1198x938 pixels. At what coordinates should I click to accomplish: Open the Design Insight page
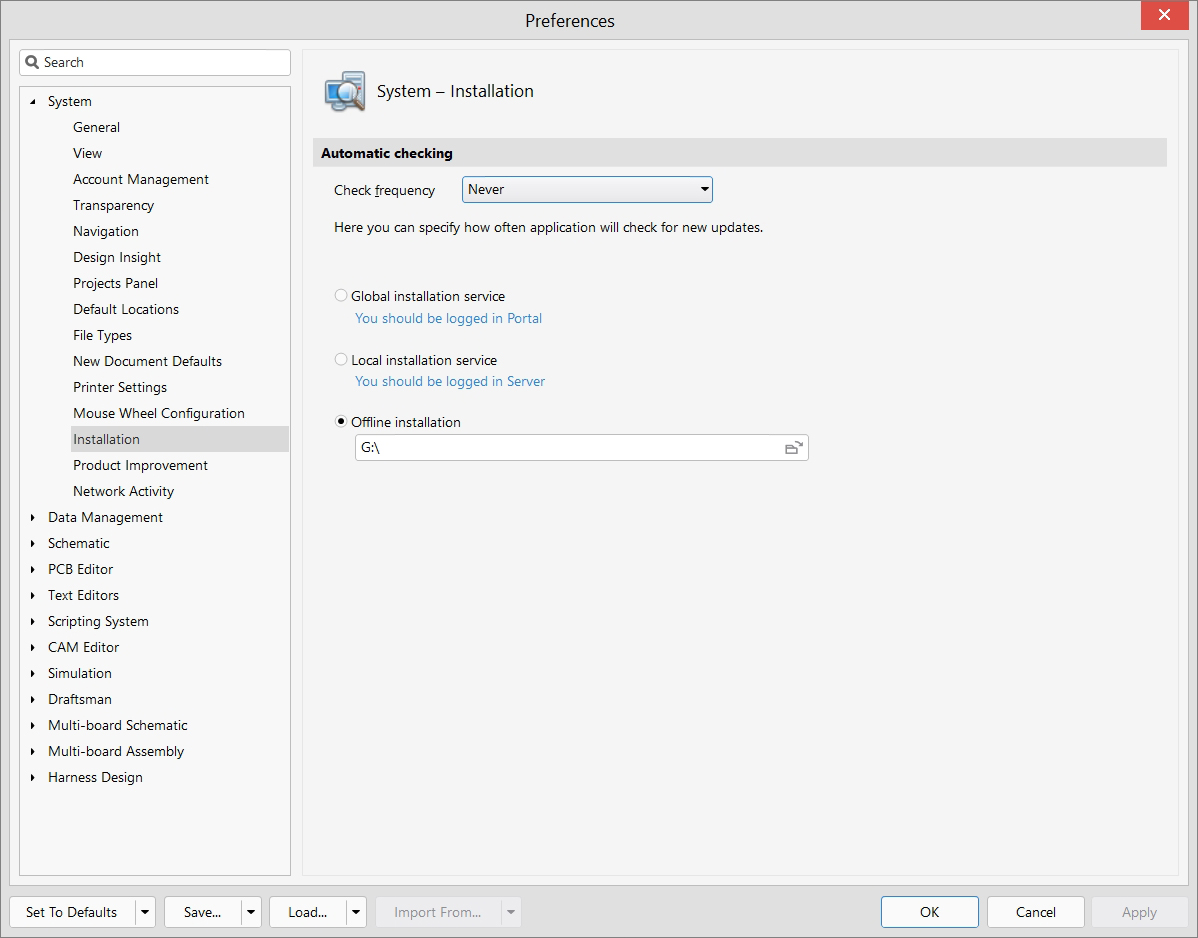117,257
